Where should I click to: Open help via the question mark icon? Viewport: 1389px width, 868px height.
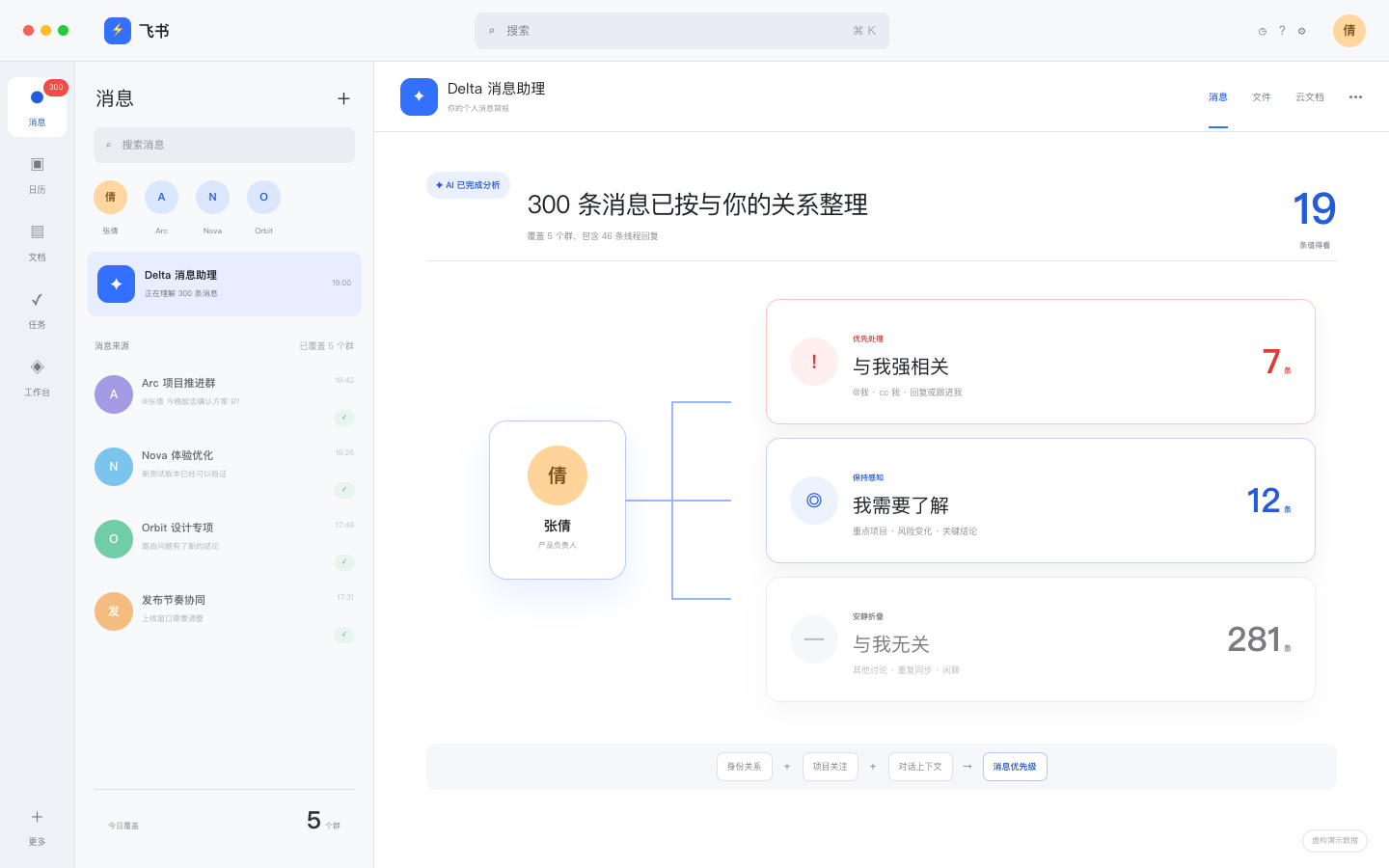(x=1282, y=31)
